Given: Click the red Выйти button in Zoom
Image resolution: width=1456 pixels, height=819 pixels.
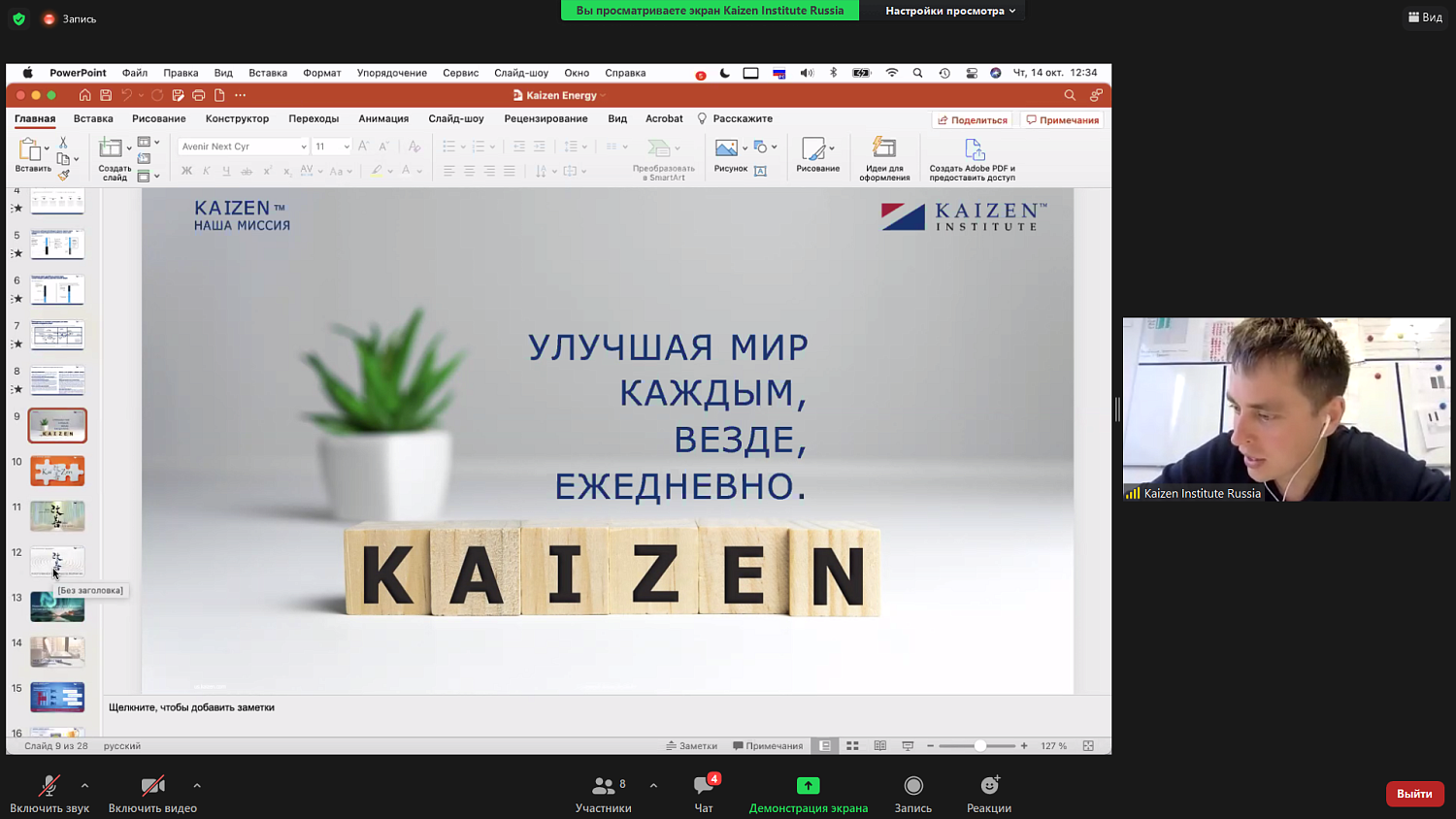Looking at the screenshot, I should click(x=1414, y=794).
